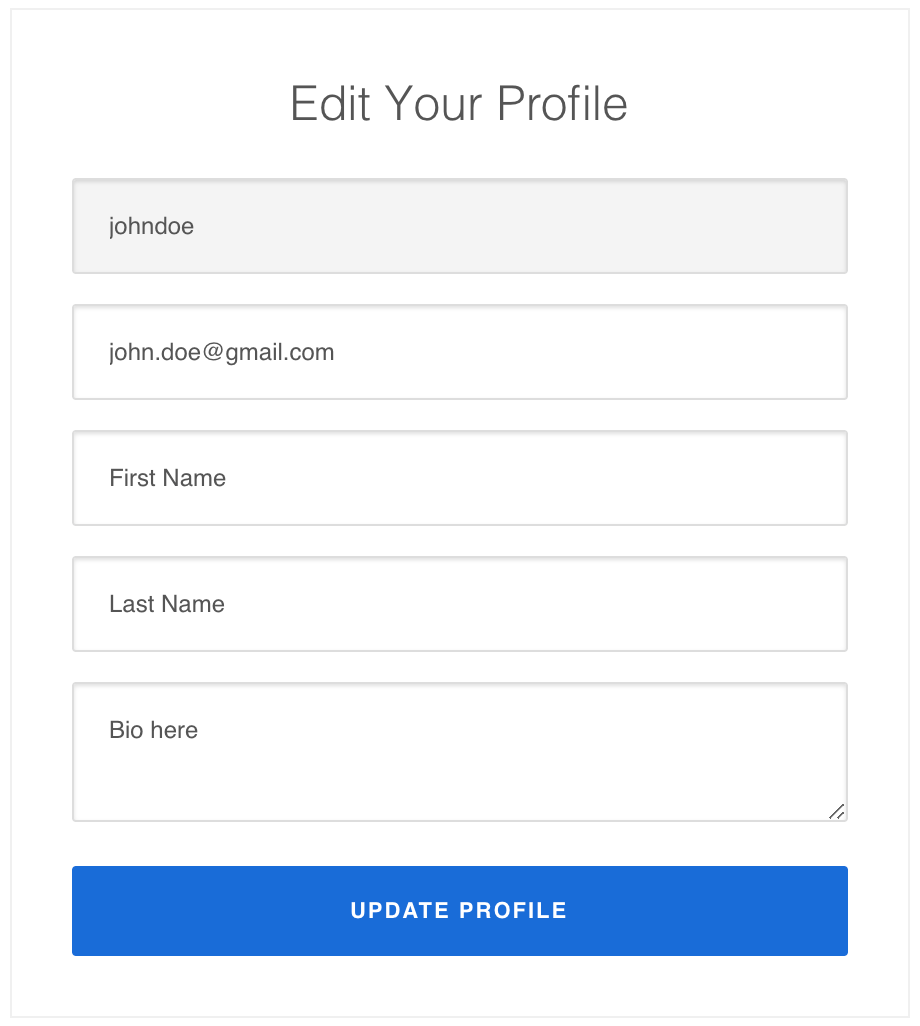Activate the text box below the email
920x1026 pixels.
(460, 478)
